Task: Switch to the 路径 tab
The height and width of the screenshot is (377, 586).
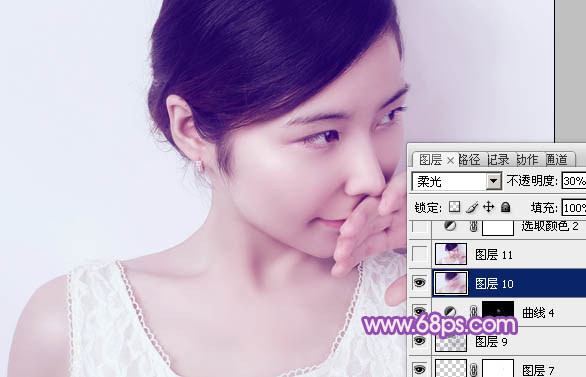Action: 469,160
